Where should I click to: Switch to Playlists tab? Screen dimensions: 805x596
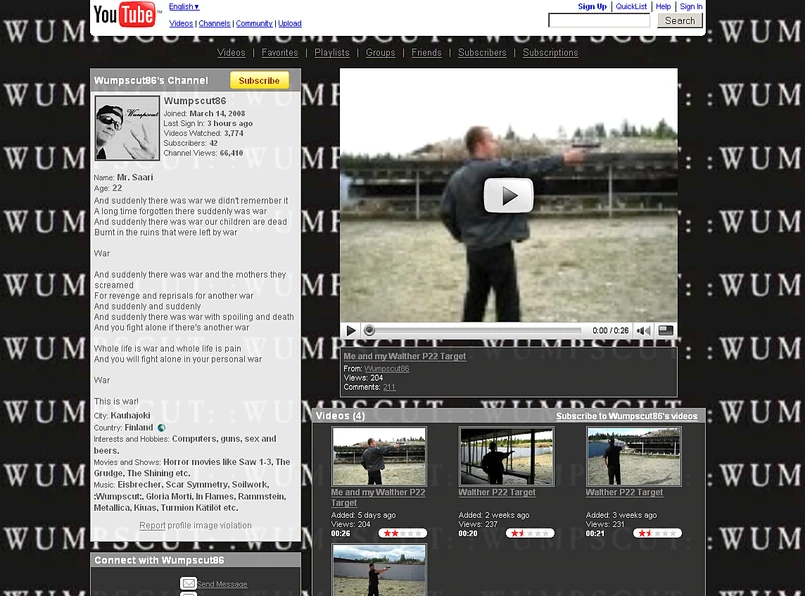[x=332, y=53]
